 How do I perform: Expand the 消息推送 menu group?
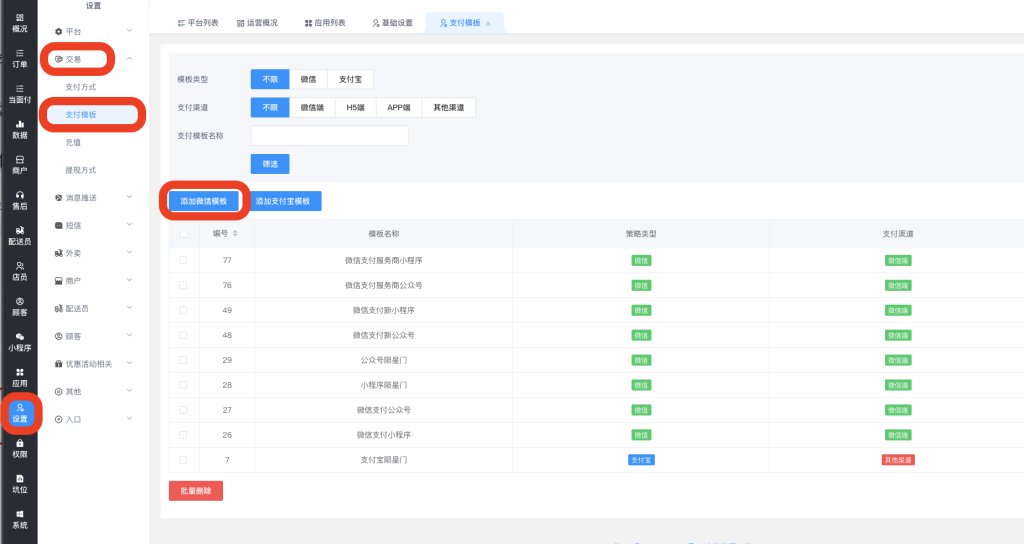[x=94, y=197]
